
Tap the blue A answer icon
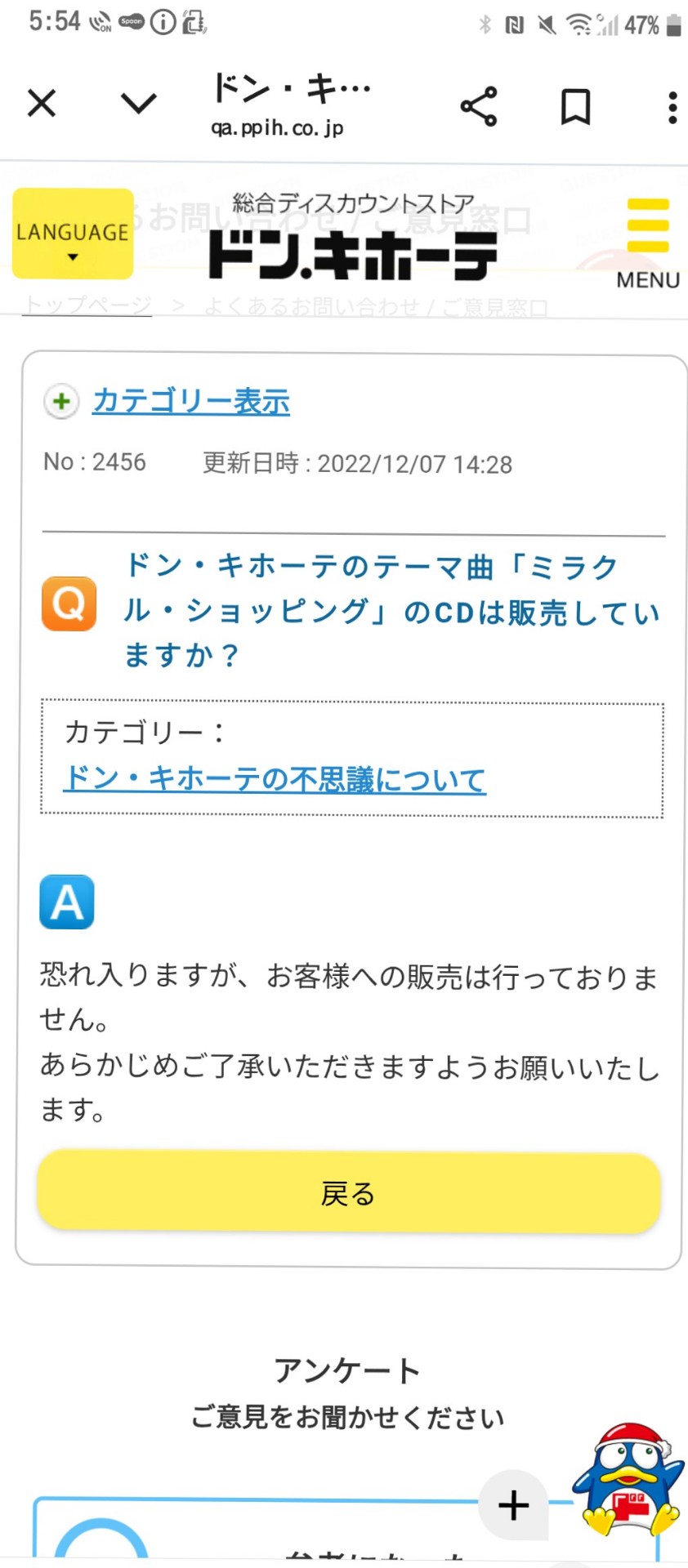pyautogui.click(x=66, y=902)
